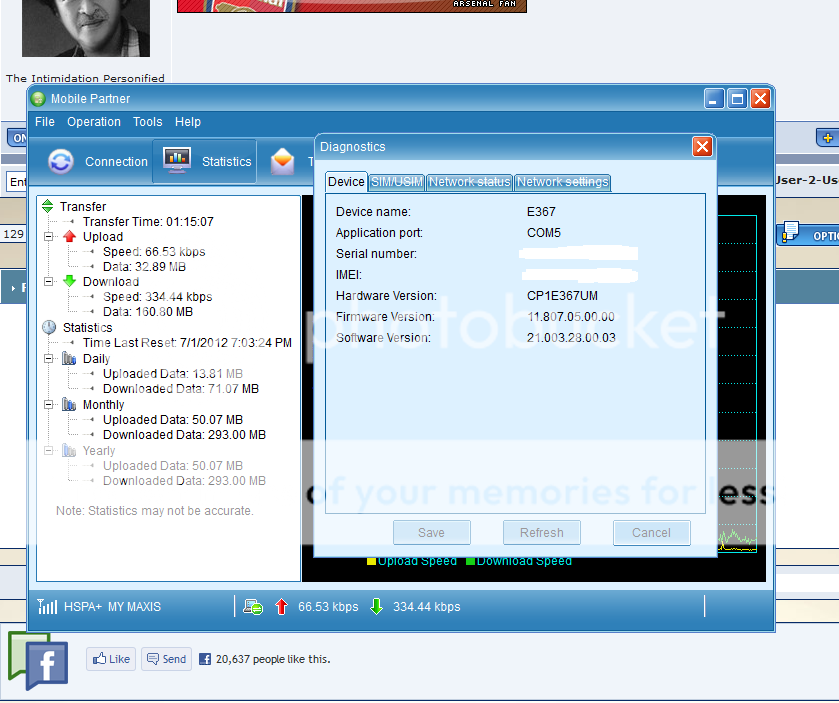The width and height of the screenshot is (839, 703).
Task: Click the Facebook Like button
Action: click(x=110, y=659)
